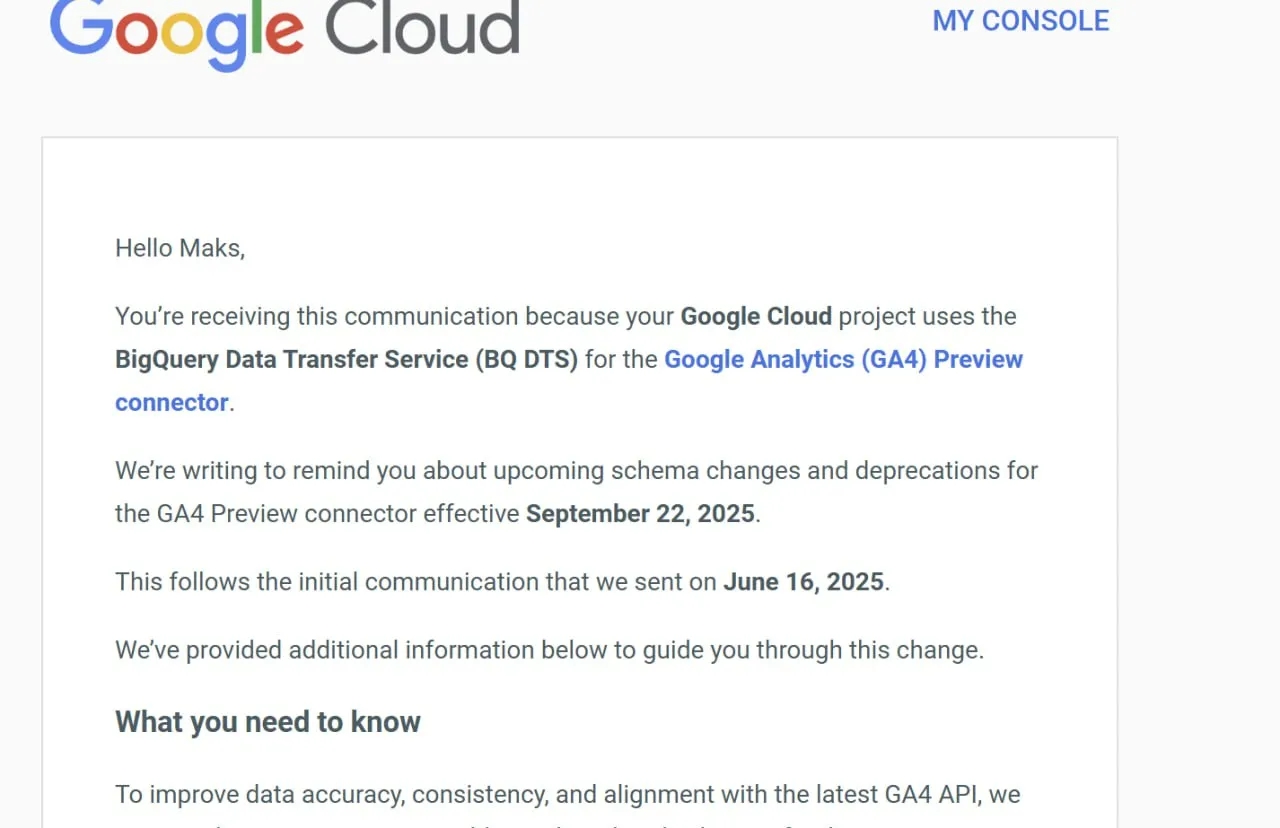Click the bold 'Google Cloud' in paragraph

(x=756, y=316)
